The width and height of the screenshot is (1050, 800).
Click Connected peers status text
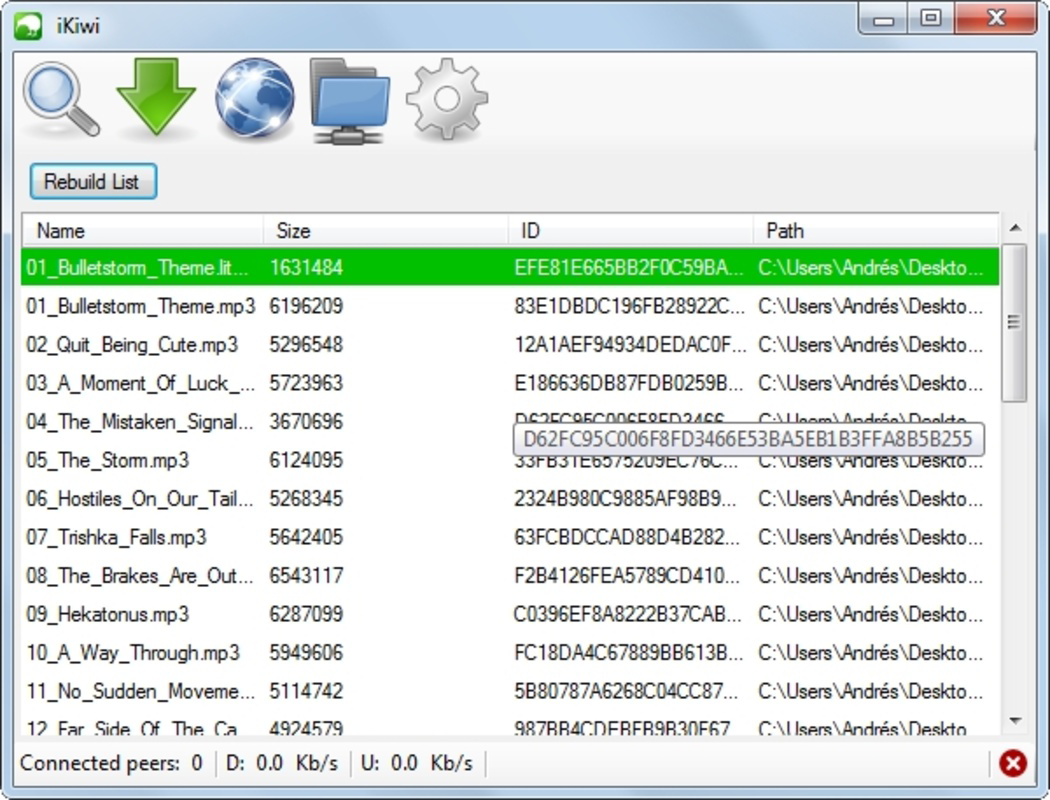coord(111,763)
